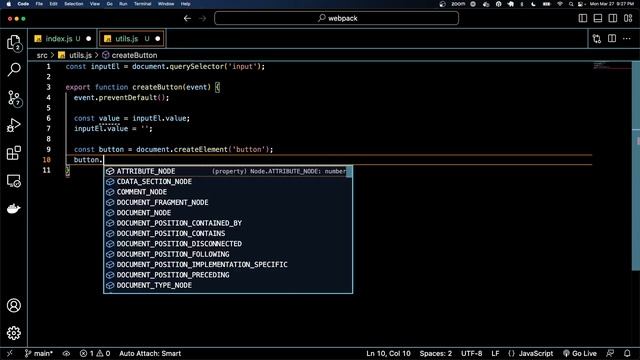Open the Selection menu
640x360 pixels.
(x=74, y=4)
